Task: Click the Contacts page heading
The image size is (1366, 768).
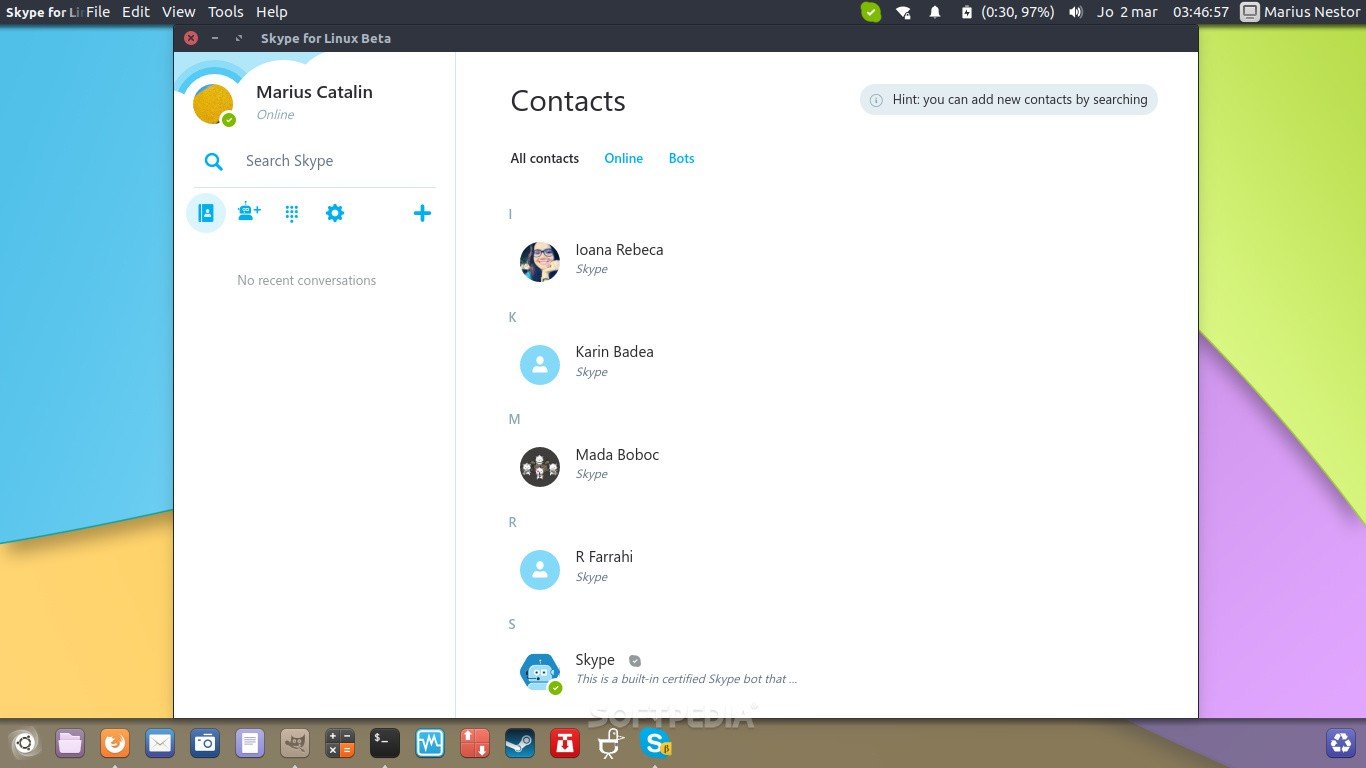Action: [568, 101]
